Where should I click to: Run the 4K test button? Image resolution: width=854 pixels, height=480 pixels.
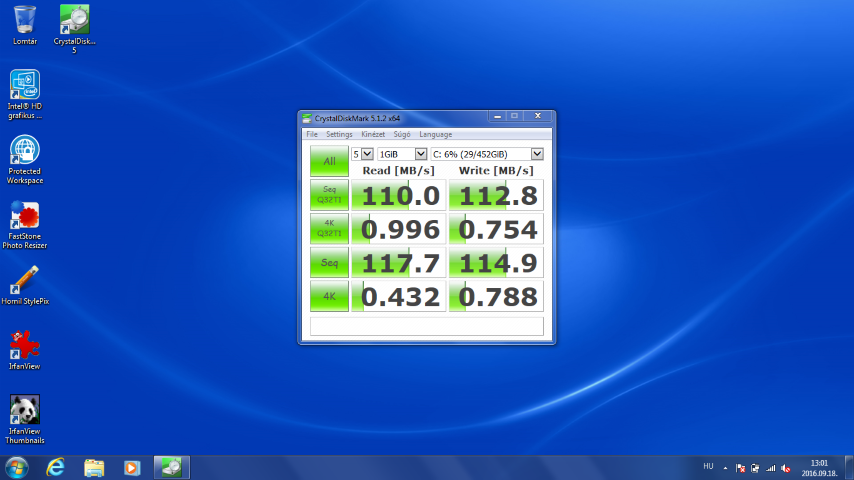pyautogui.click(x=329, y=296)
